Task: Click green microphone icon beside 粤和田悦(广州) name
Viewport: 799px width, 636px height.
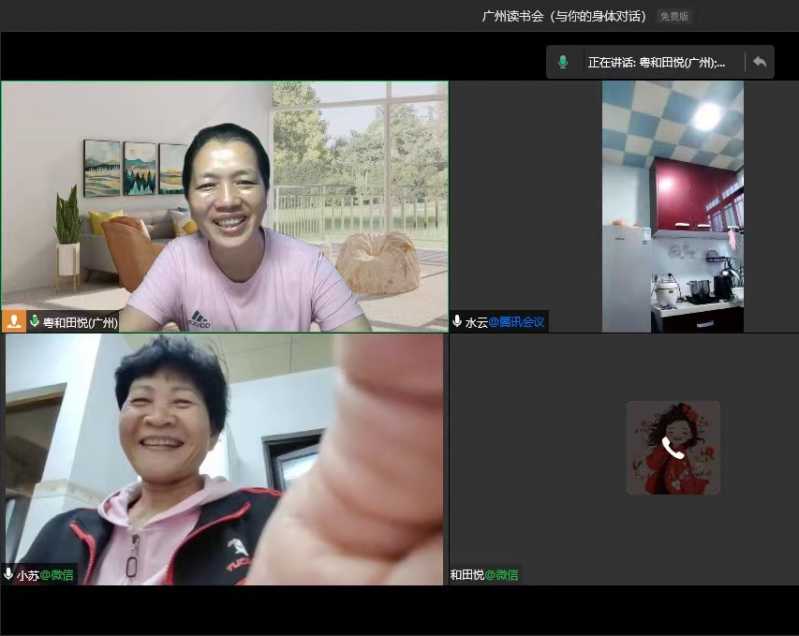Action: point(34,322)
